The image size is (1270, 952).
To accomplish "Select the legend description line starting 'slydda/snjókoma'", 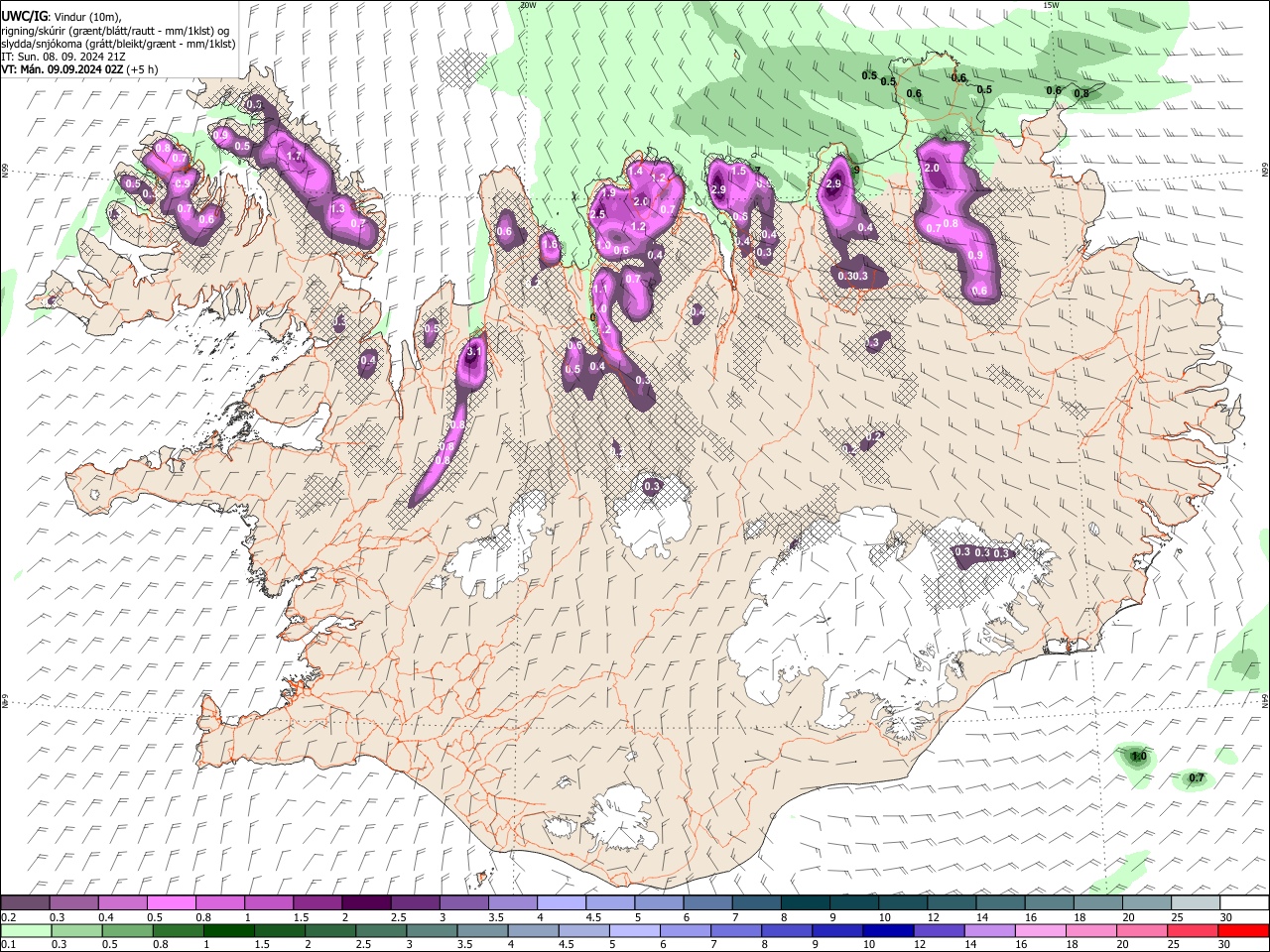I will point(118,44).
